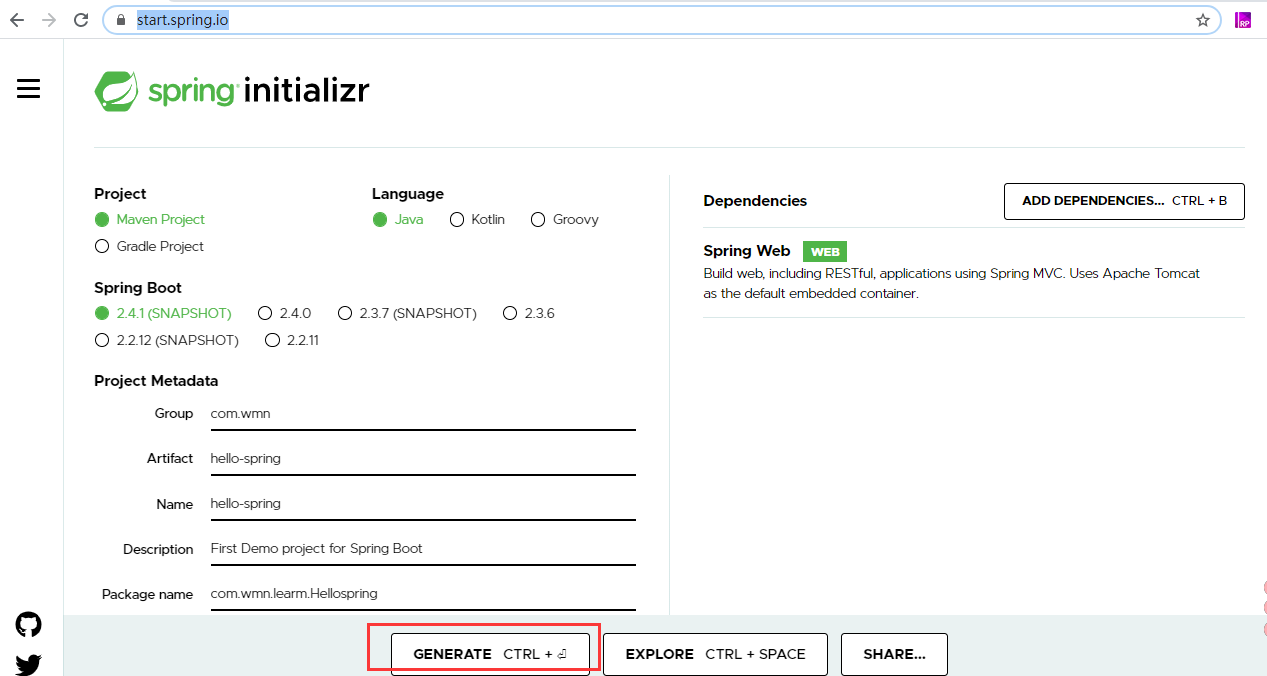The image size is (1267, 676).
Task: Click the Spring Boot heading
Action: pos(138,288)
